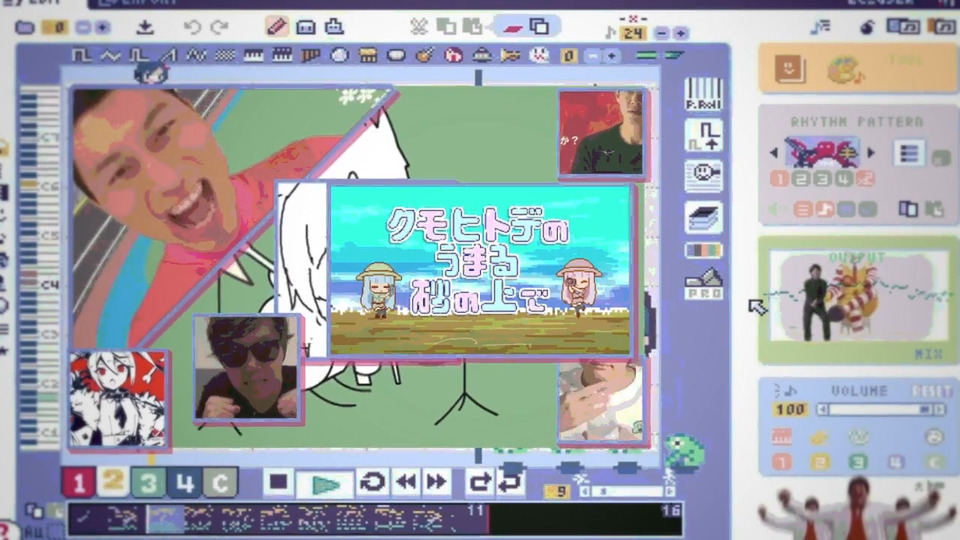Go to next rhythm pattern
This screenshot has width=960, height=540.
click(871, 152)
